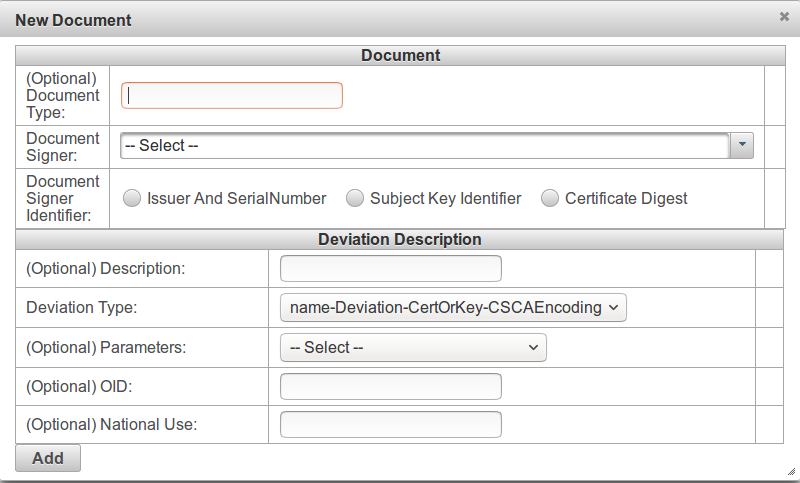The image size is (800, 483).
Task: Close the New Document dialog
Action: pyautogui.click(x=784, y=17)
